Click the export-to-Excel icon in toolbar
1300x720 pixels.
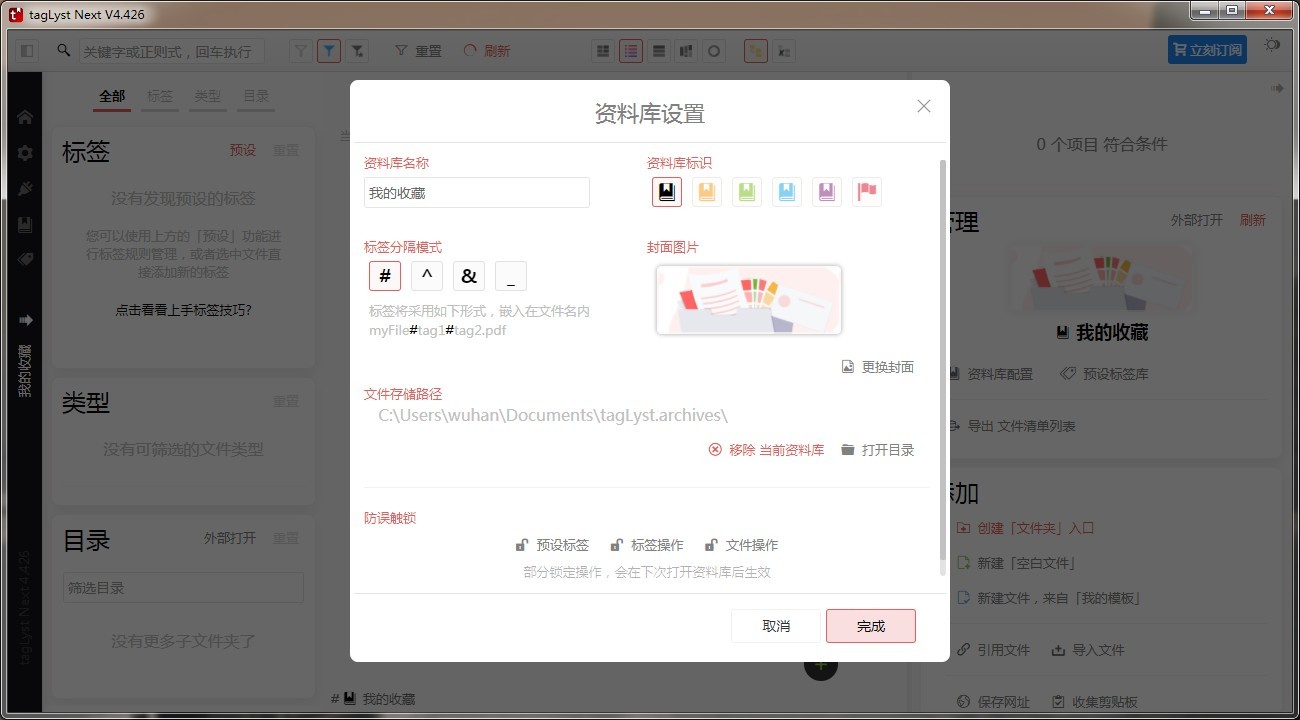point(783,50)
